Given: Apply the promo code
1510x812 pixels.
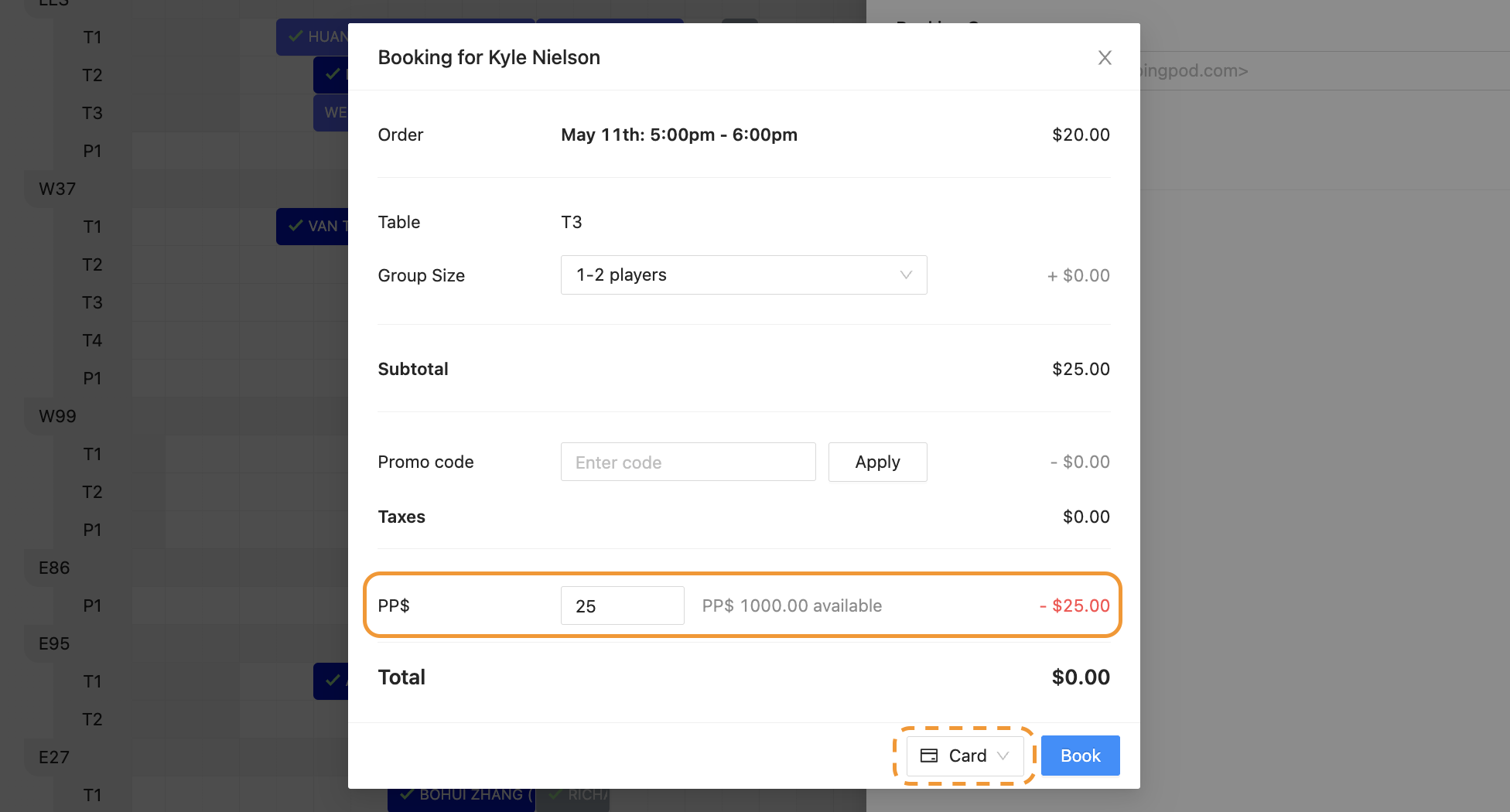Looking at the screenshot, I should tap(877, 462).
